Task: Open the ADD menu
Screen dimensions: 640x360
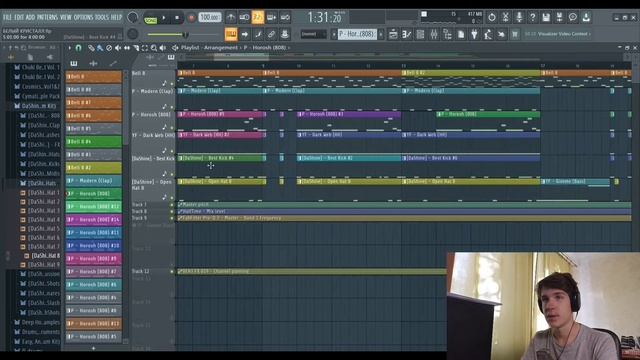Action: pyautogui.click(x=30, y=18)
